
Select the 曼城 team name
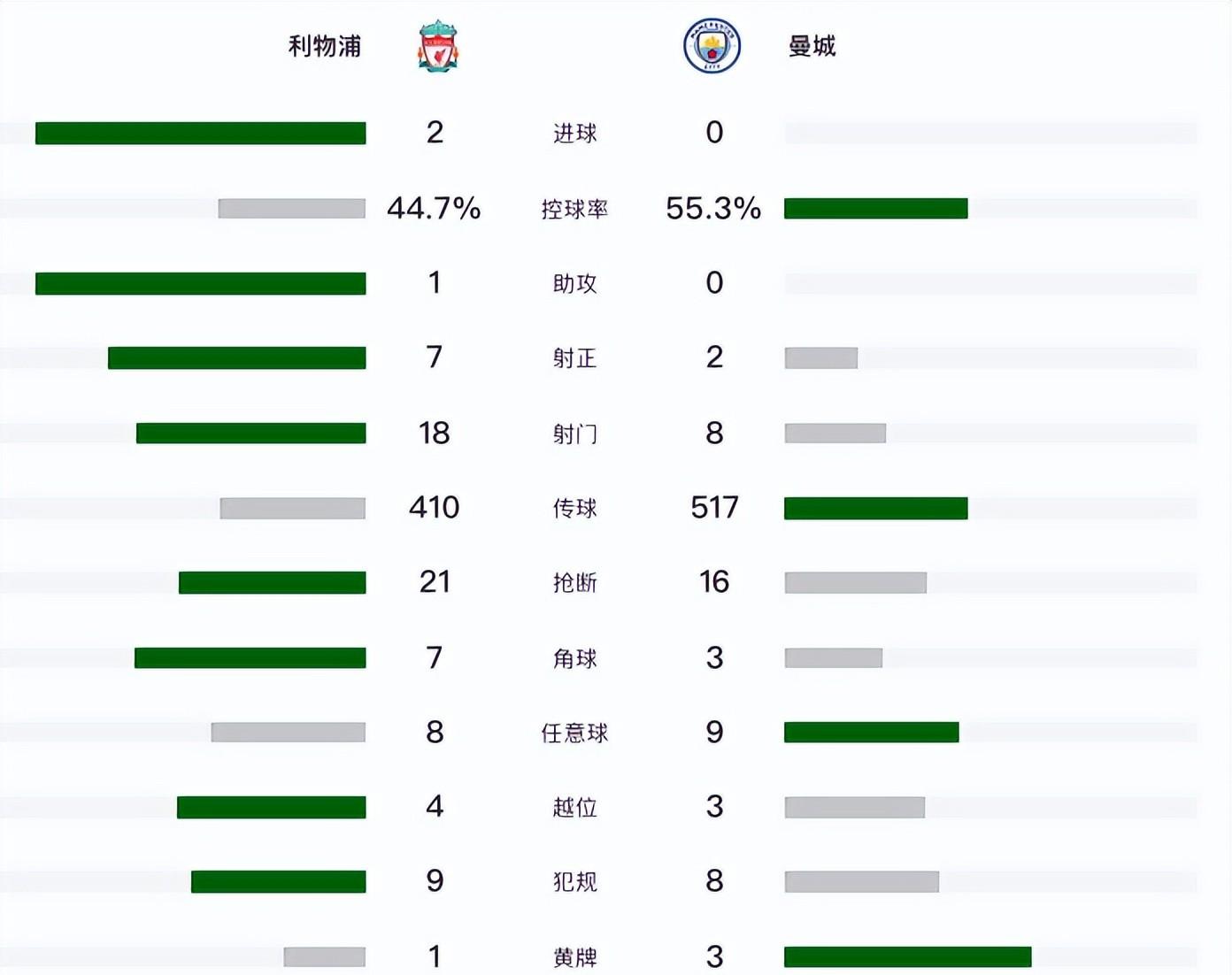click(812, 46)
